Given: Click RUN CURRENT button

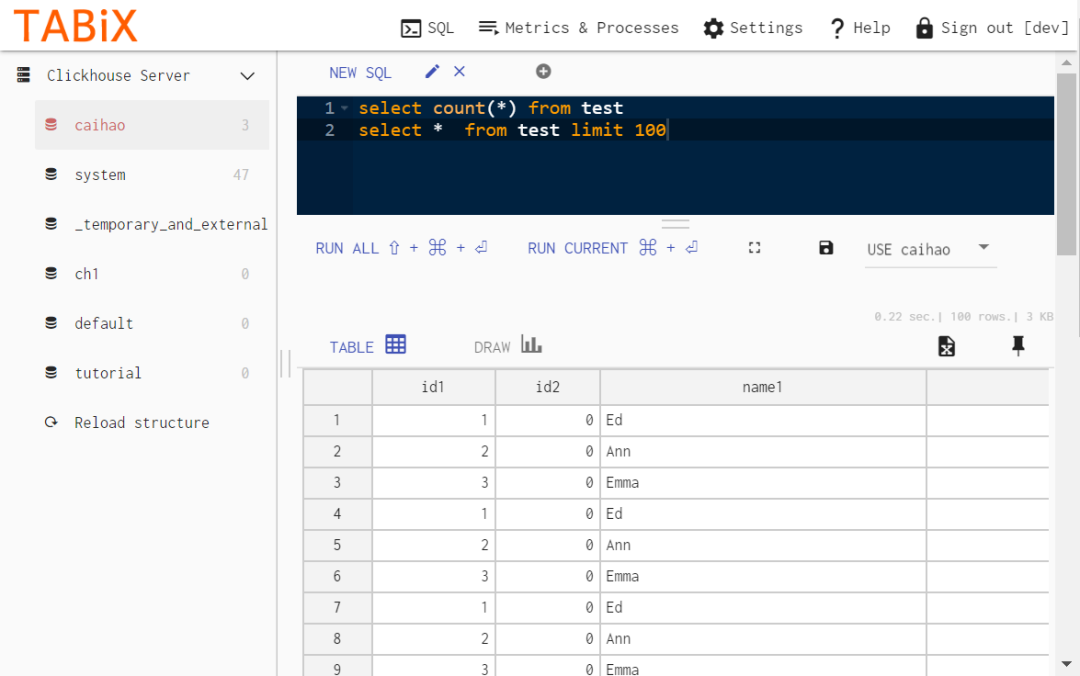Looking at the screenshot, I should (613, 248).
